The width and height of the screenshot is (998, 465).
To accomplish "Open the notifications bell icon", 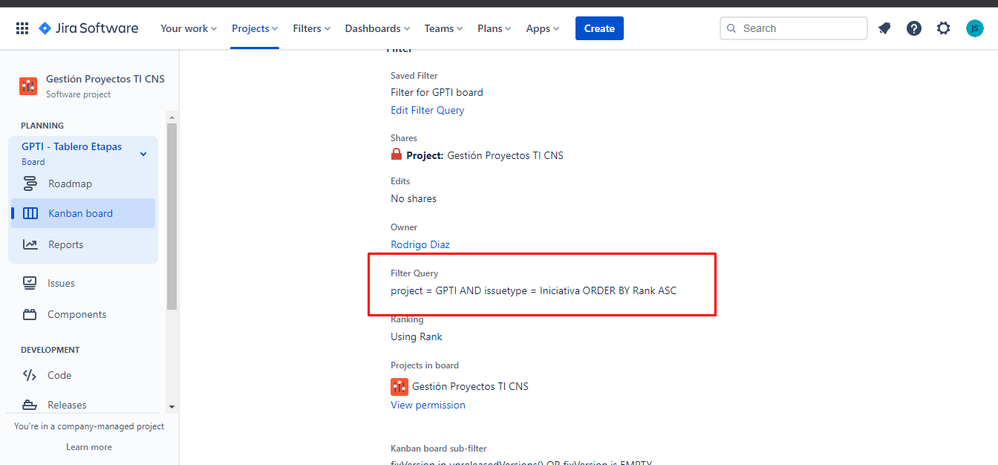I will pos(884,28).
